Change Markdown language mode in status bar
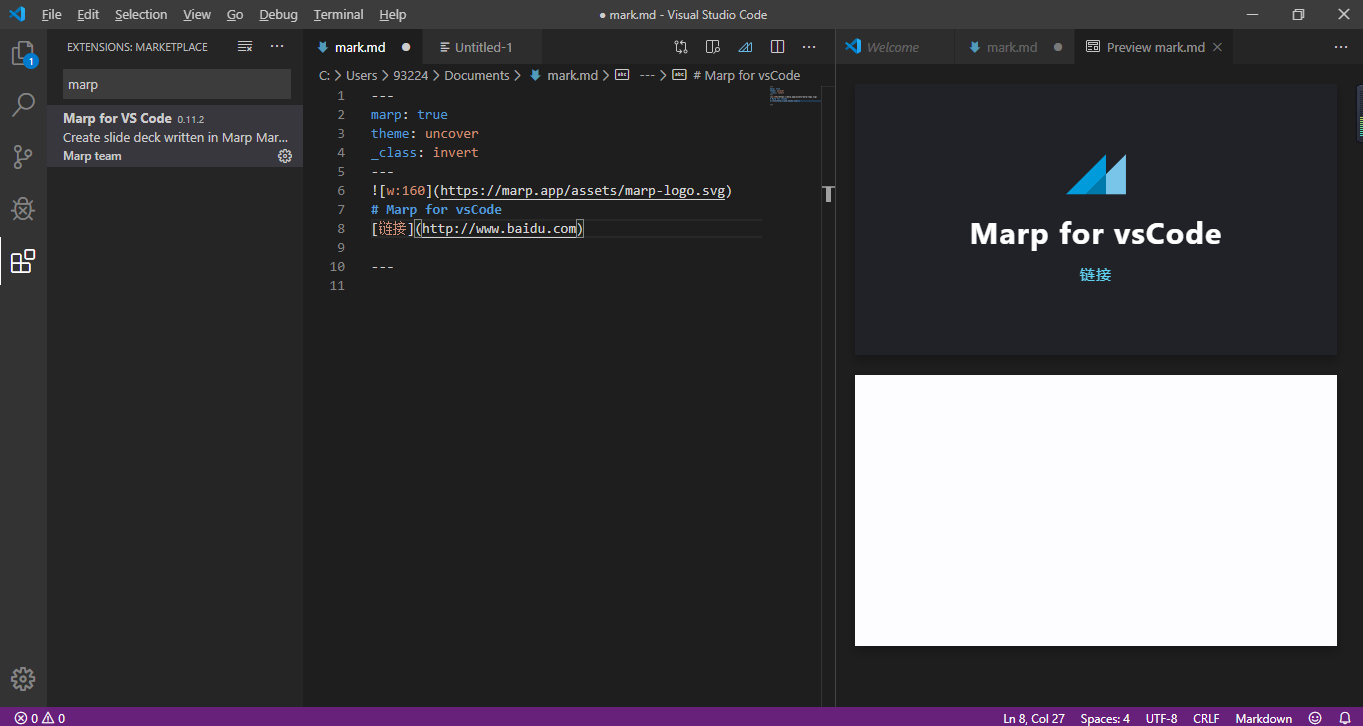1363x726 pixels. click(1263, 717)
